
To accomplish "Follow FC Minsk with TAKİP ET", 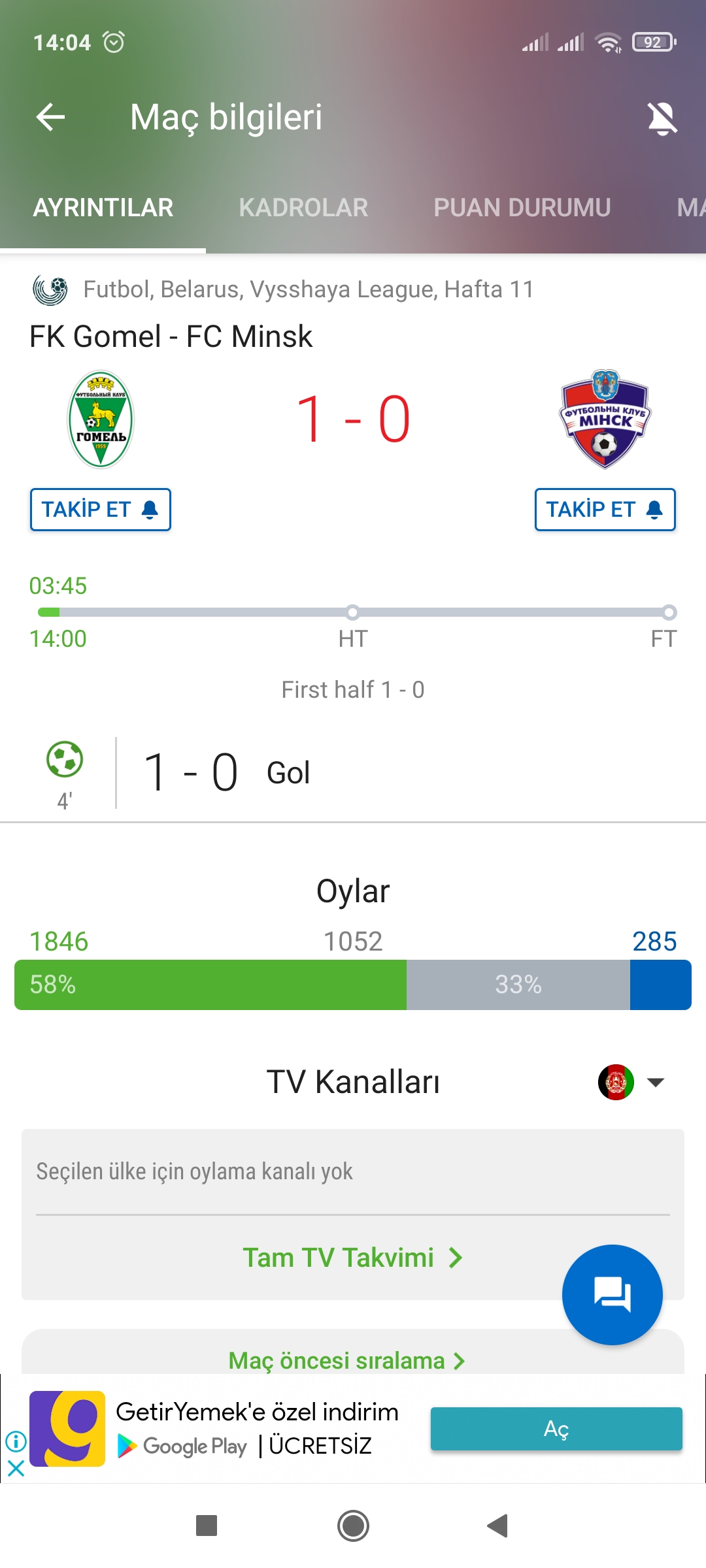I will (x=605, y=510).
